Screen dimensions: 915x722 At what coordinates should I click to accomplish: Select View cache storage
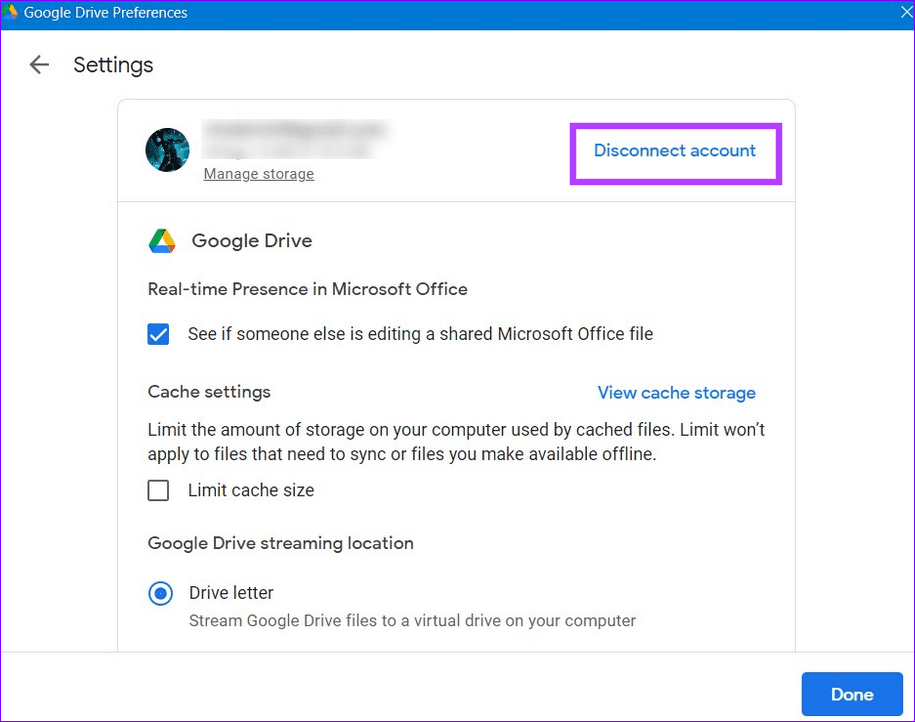click(676, 392)
